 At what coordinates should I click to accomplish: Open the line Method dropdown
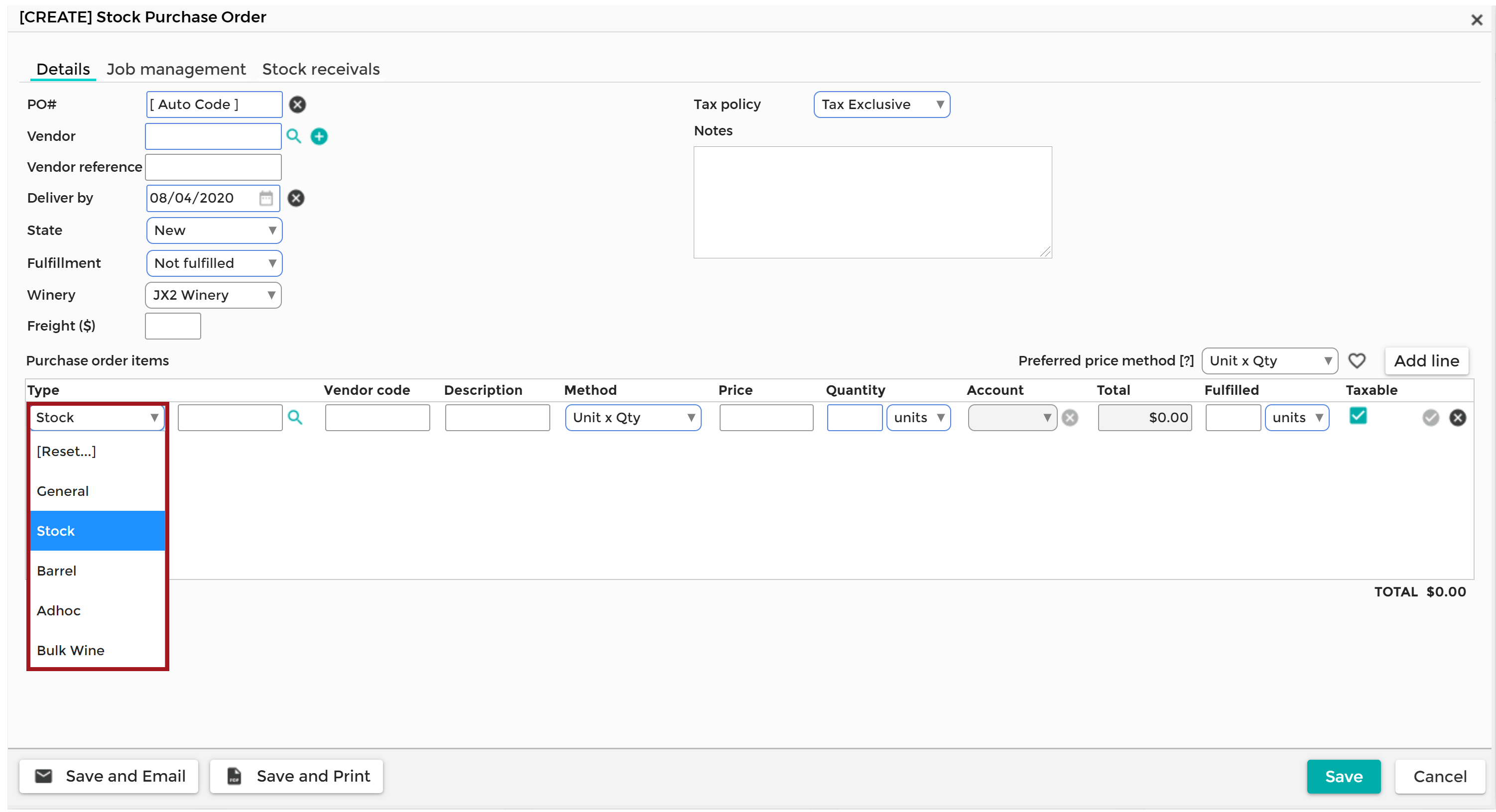[633, 418]
